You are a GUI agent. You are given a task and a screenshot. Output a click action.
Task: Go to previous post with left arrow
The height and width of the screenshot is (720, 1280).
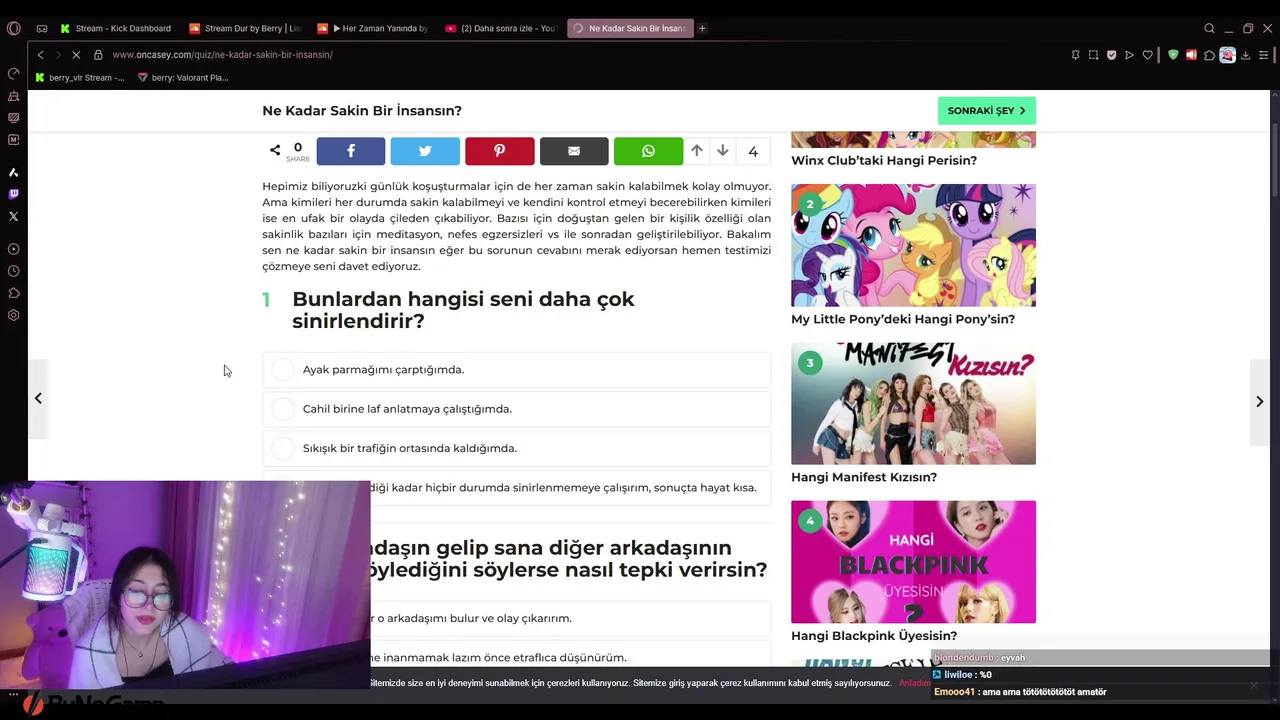pos(38,399)
